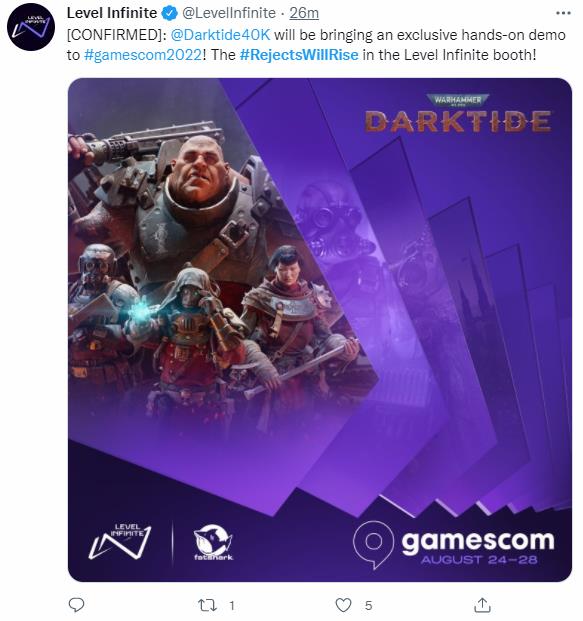The height and width of the screenshot is (621, 583).
Task: Click the Darktide logo in image
Action: 457,114
